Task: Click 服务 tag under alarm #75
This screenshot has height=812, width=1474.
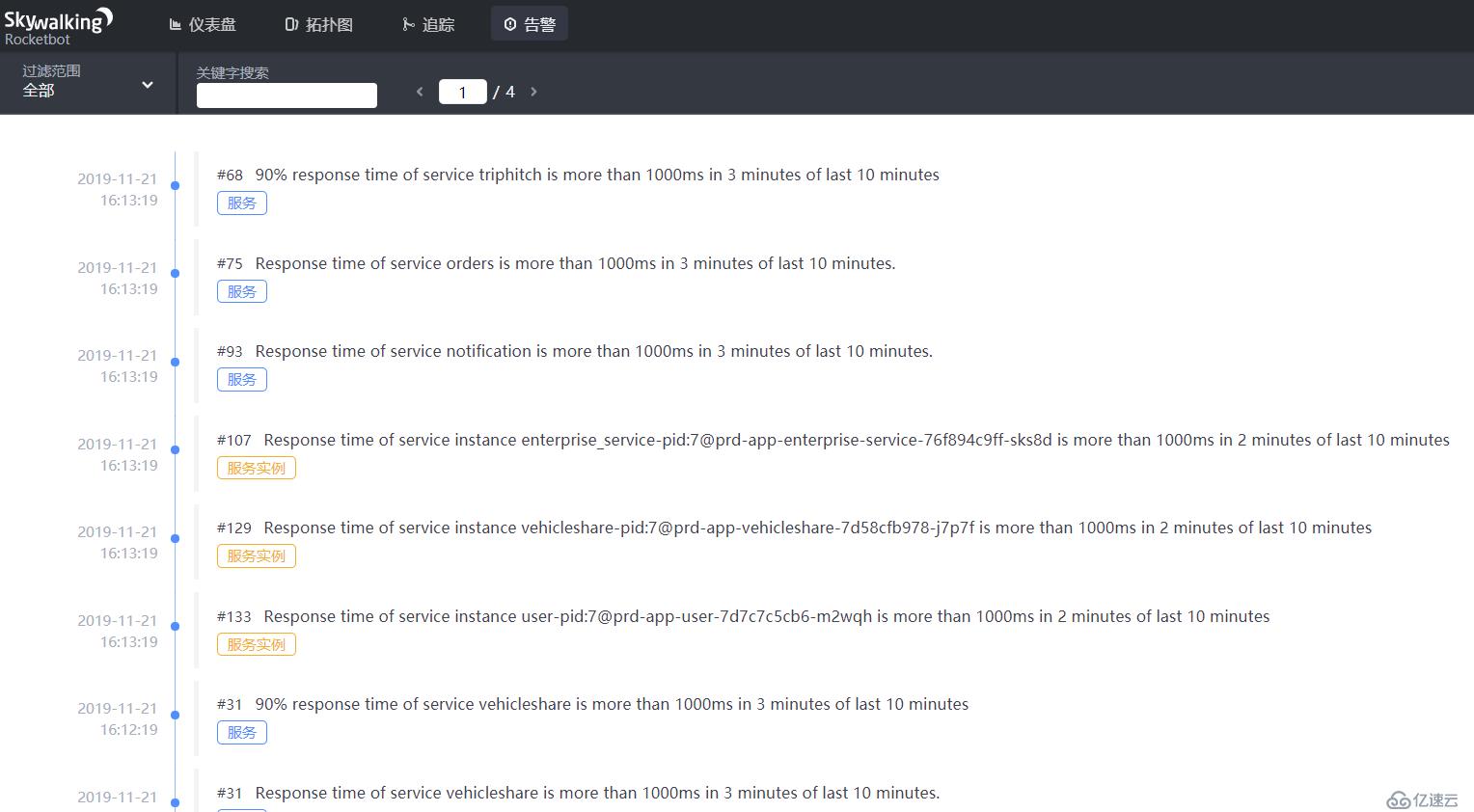Action: pos(242,291)
